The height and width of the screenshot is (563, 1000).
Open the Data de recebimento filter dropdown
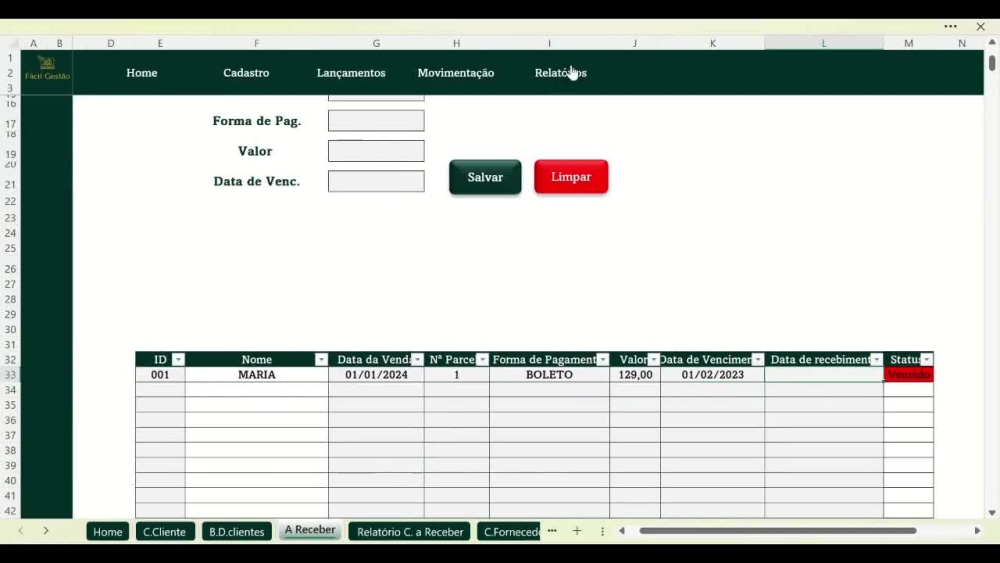click(876, 360)
